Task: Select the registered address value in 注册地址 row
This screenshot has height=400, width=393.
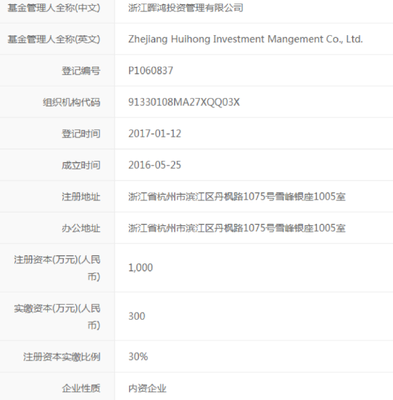Action: click(237, 197)
